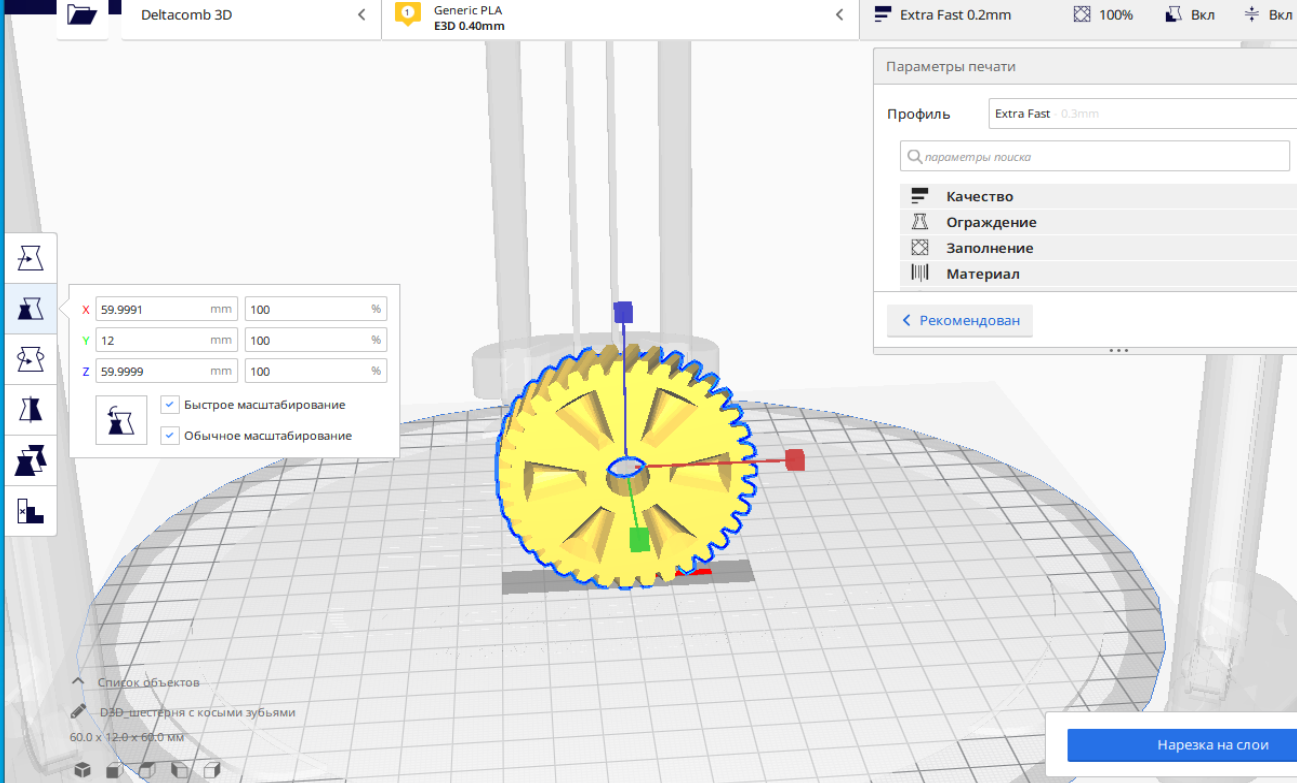Click the Extra Fast 0.2mm profile icon
Image resolution: width=1297 pixels, height=783 pixels.
coord(882,15)
